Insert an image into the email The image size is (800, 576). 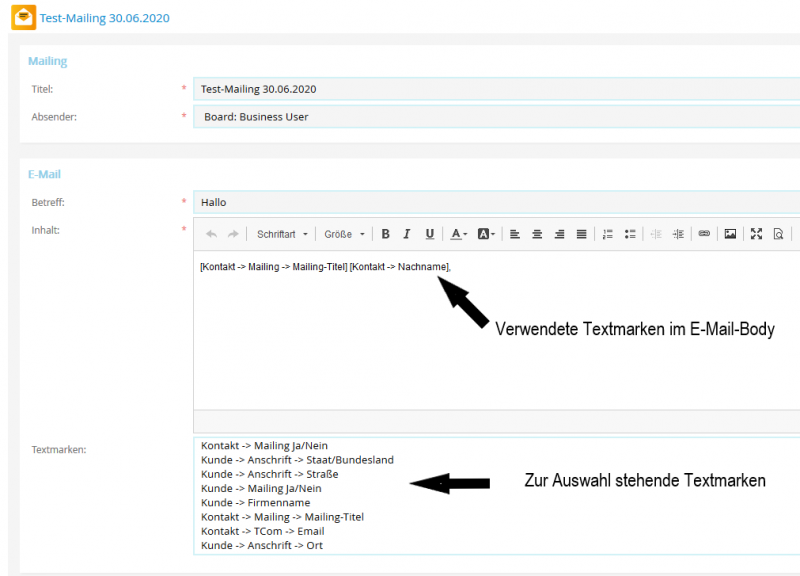730,234
